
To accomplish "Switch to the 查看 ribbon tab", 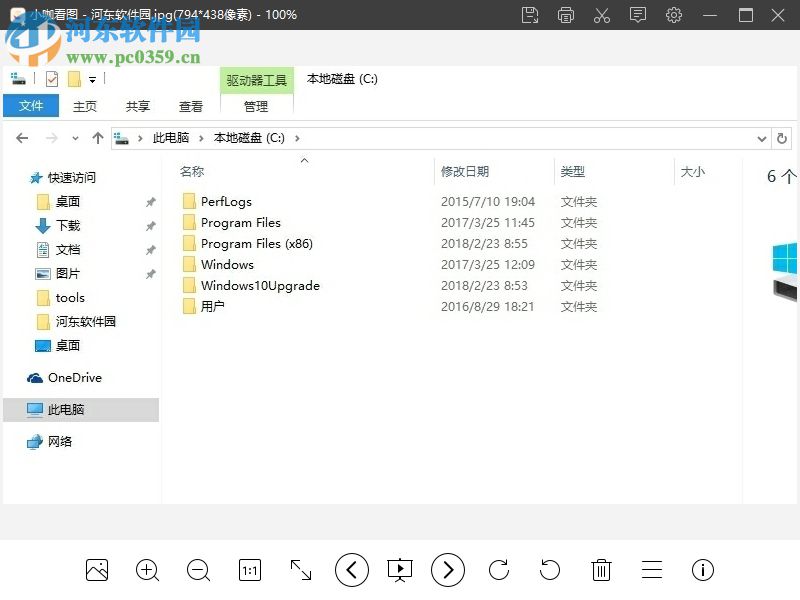I will (x=190, y=105).
